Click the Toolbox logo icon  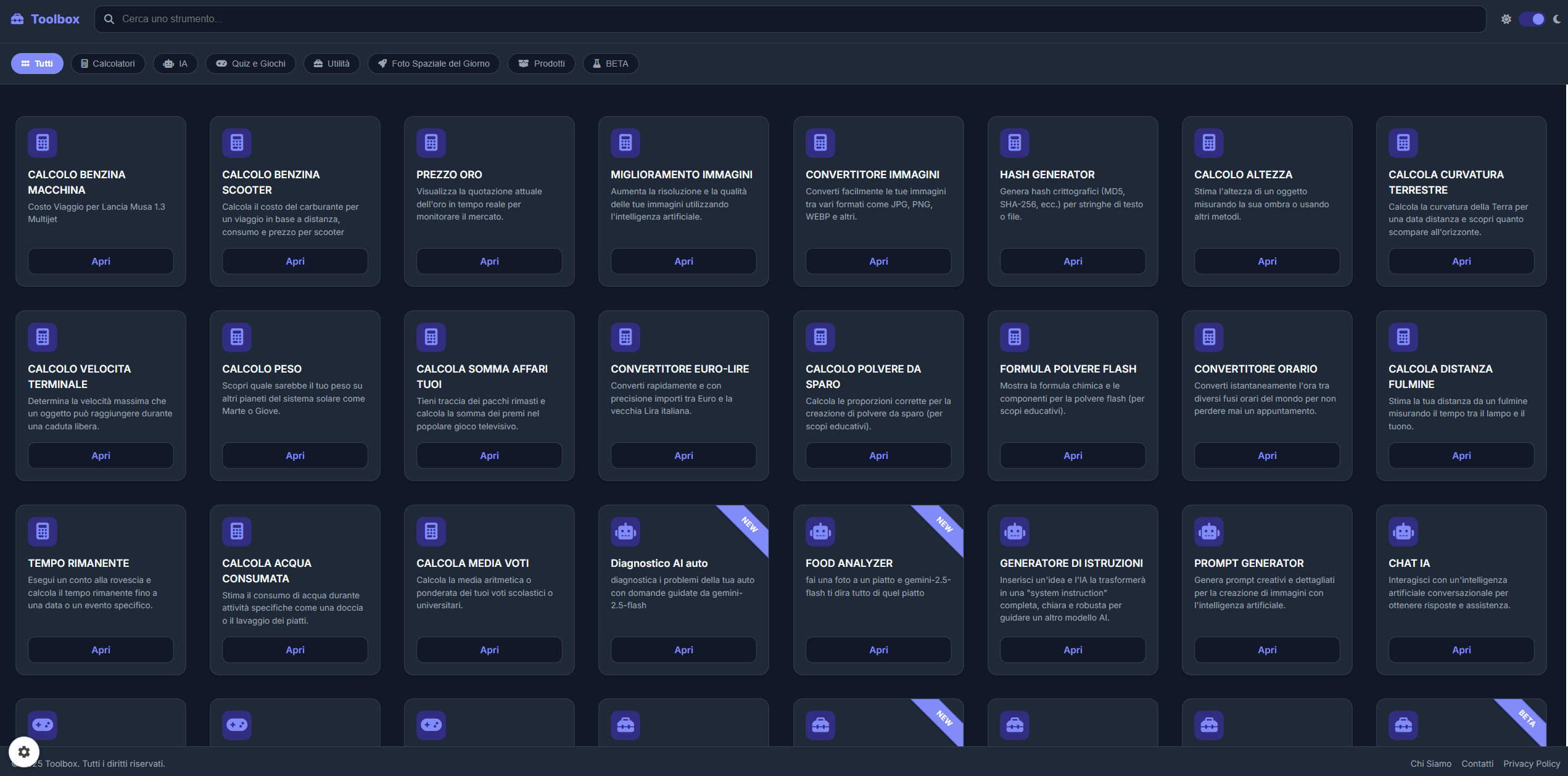coord(19,19)
